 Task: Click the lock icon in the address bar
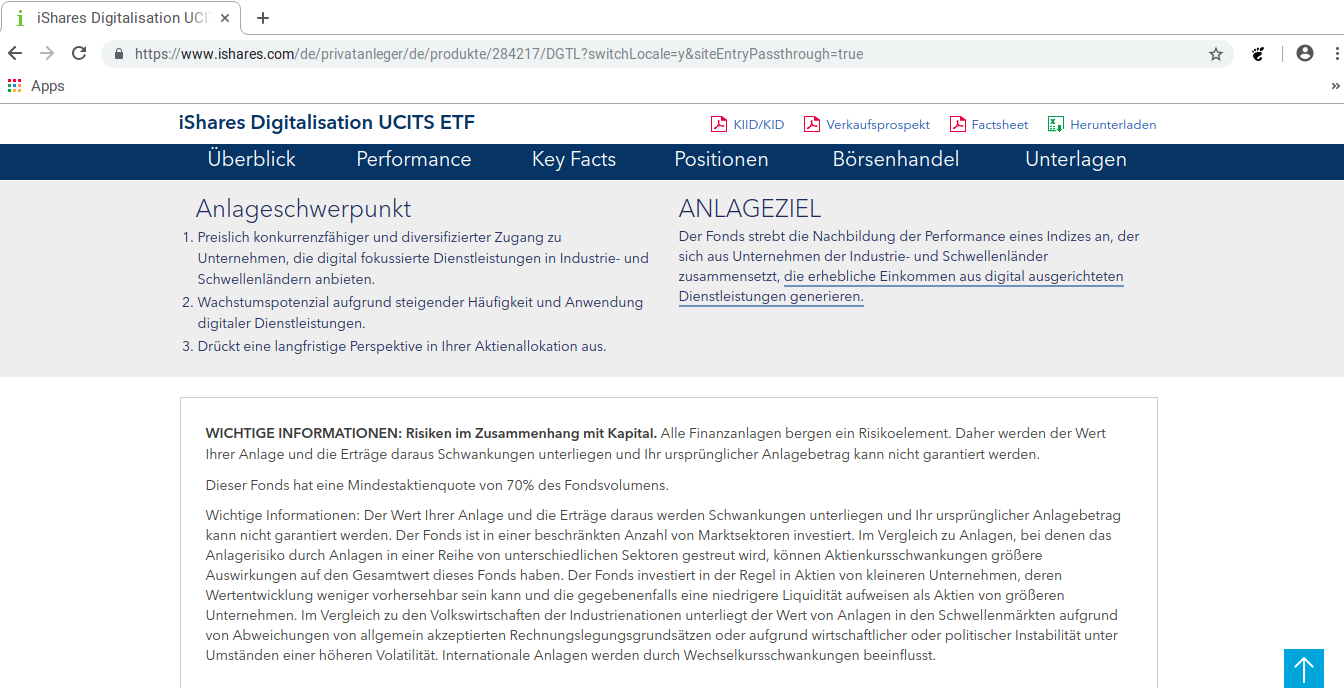(119, 54)
